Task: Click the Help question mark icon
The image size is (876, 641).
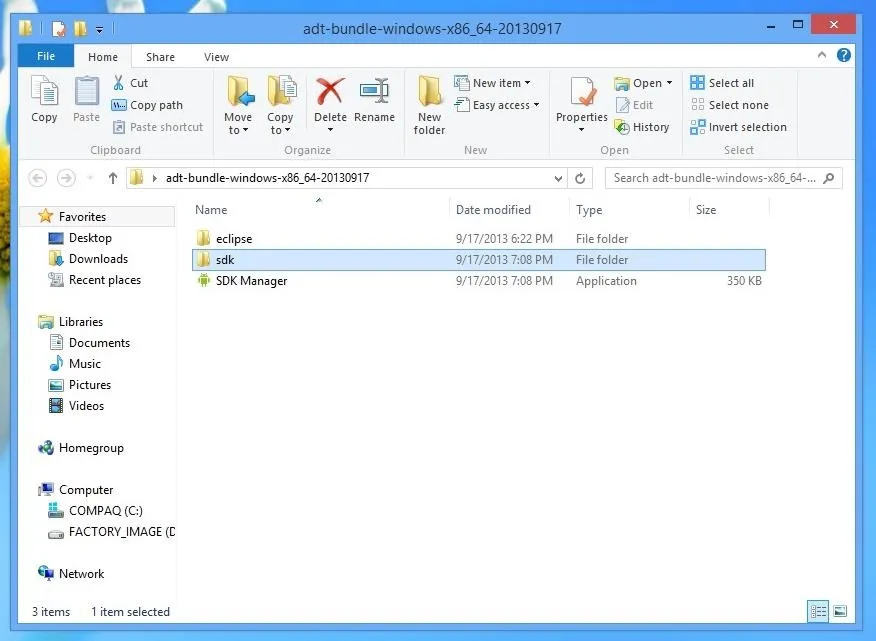Action: [x=844, y=55]
